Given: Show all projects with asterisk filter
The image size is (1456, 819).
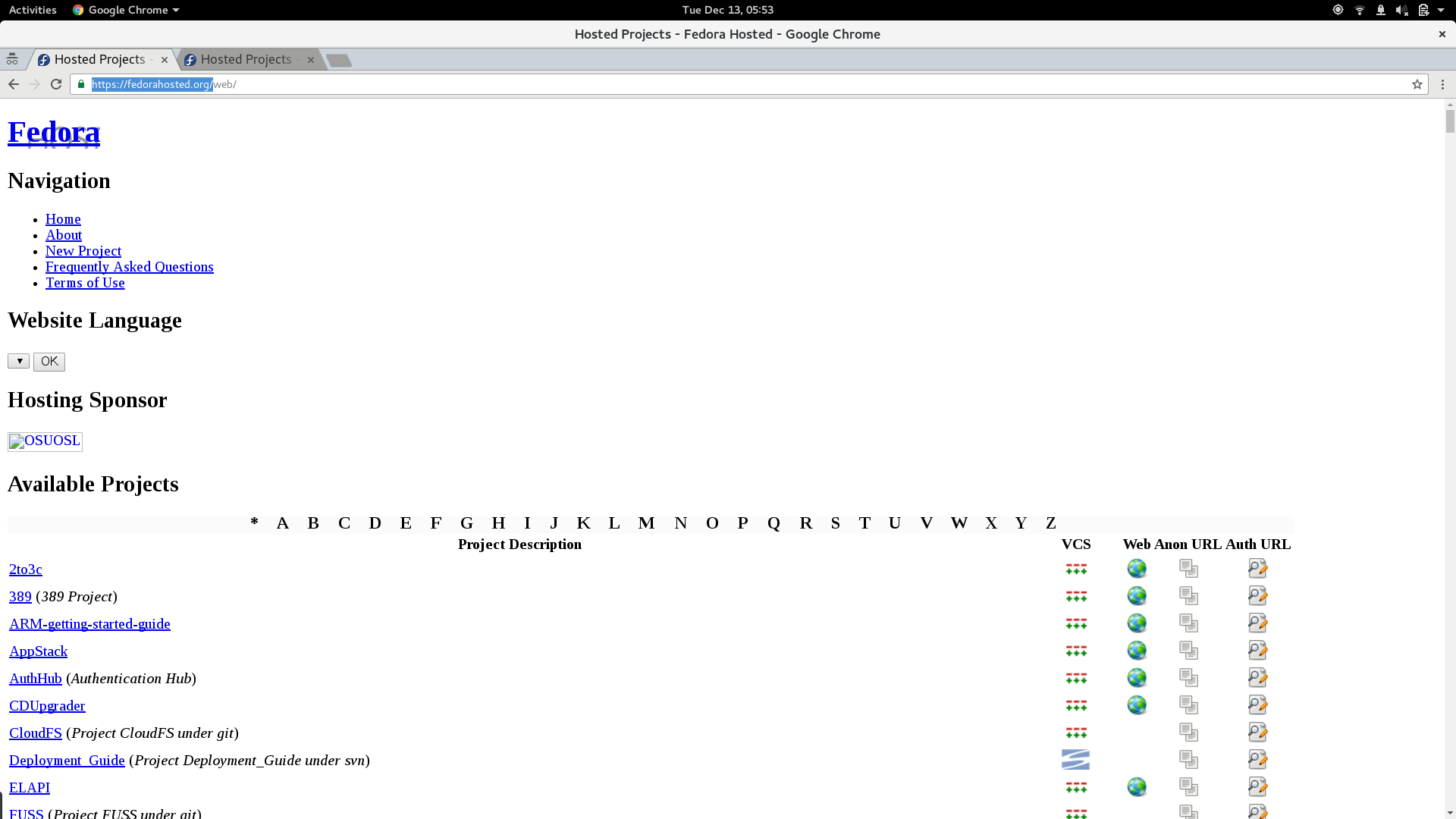Looking at the screenshot, I should [x=254, y=523].
